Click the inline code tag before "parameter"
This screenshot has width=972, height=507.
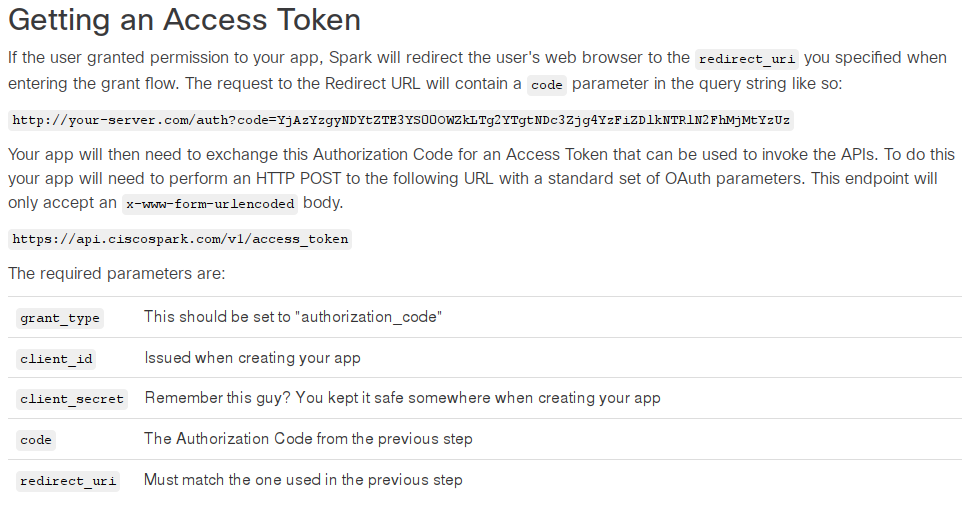point(546,85)
